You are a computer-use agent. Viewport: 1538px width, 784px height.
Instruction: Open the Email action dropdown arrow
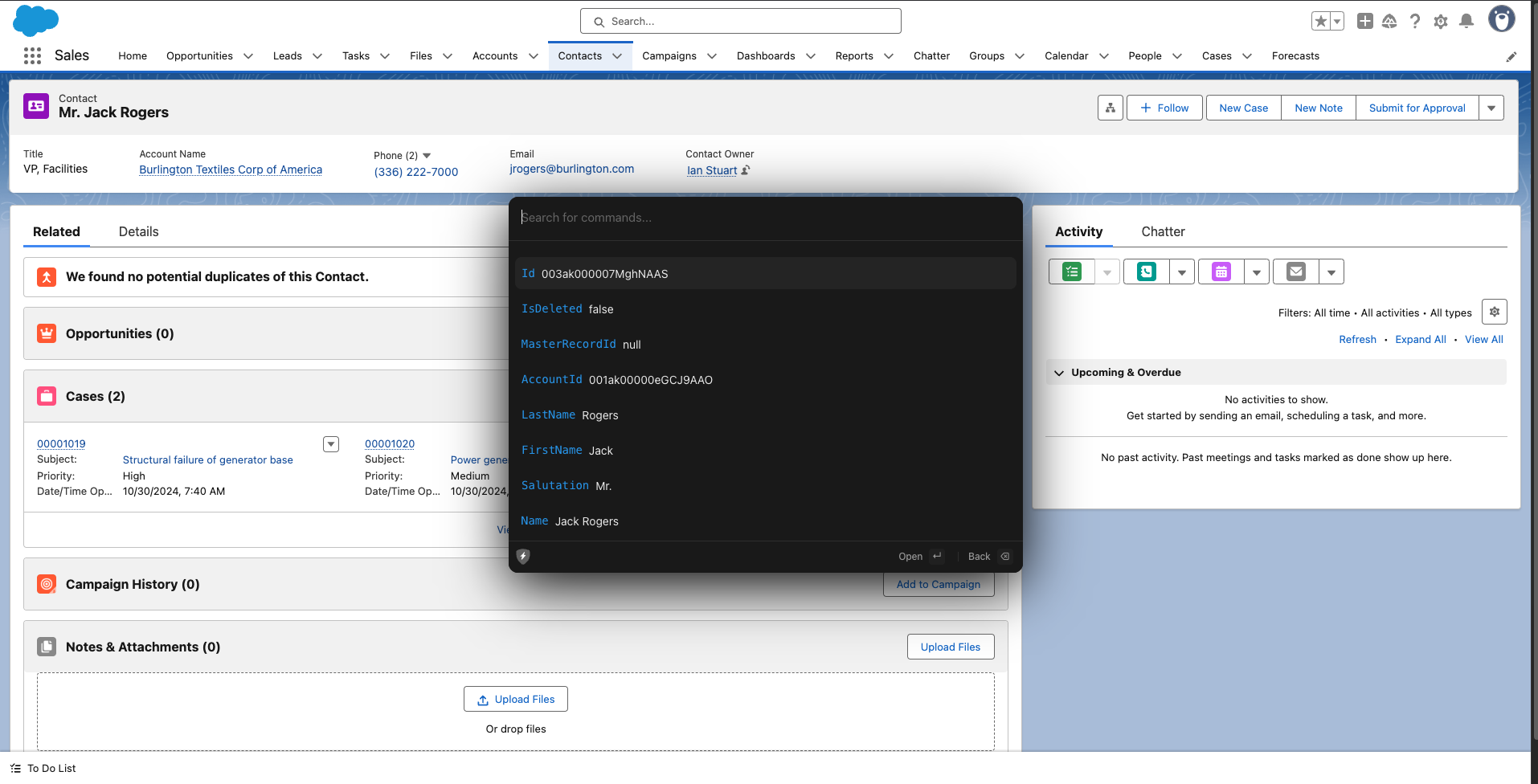(x=1331, y=272)
